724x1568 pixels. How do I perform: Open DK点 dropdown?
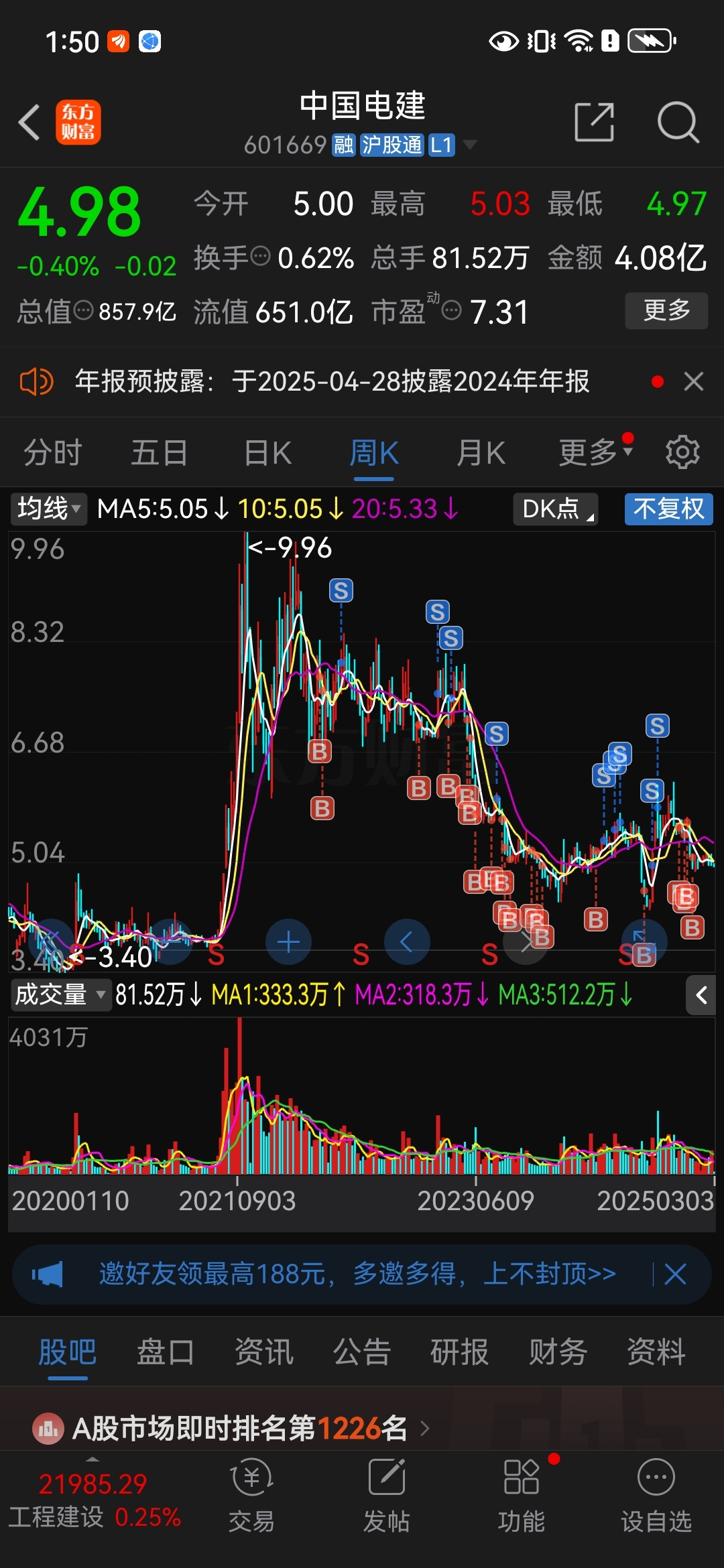coord(556,509)
